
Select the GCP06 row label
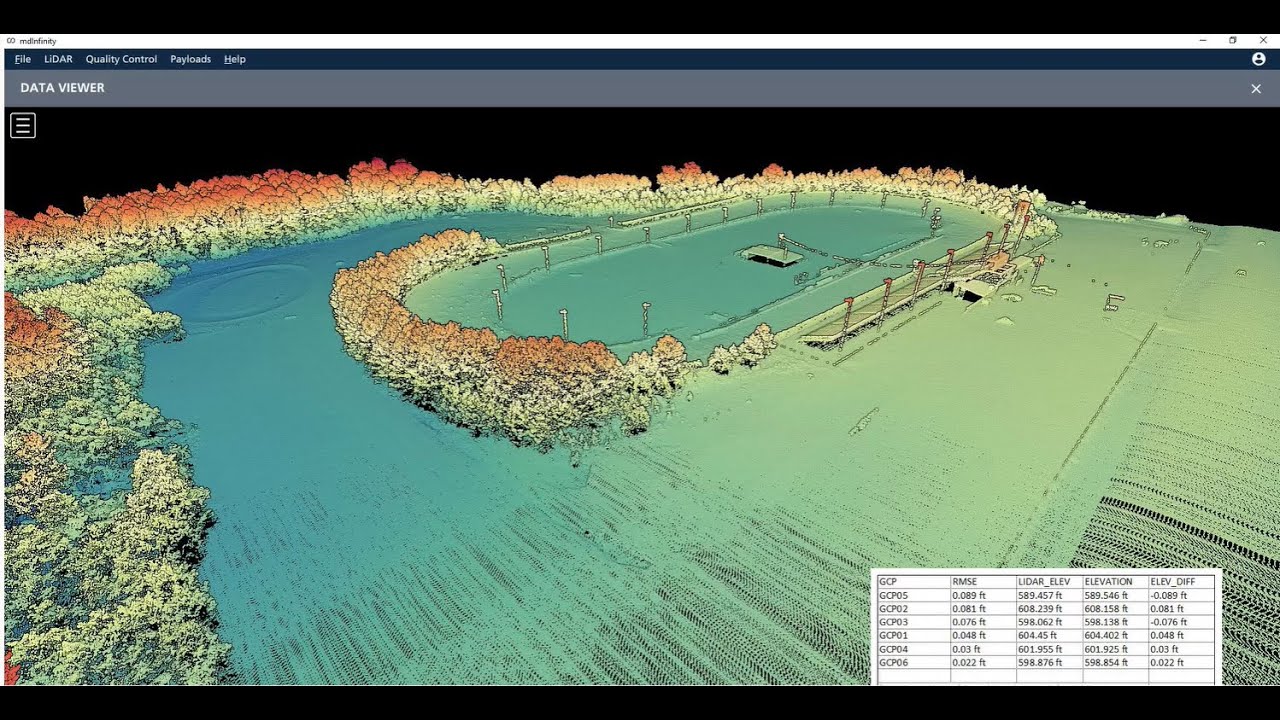coord(913,662)
